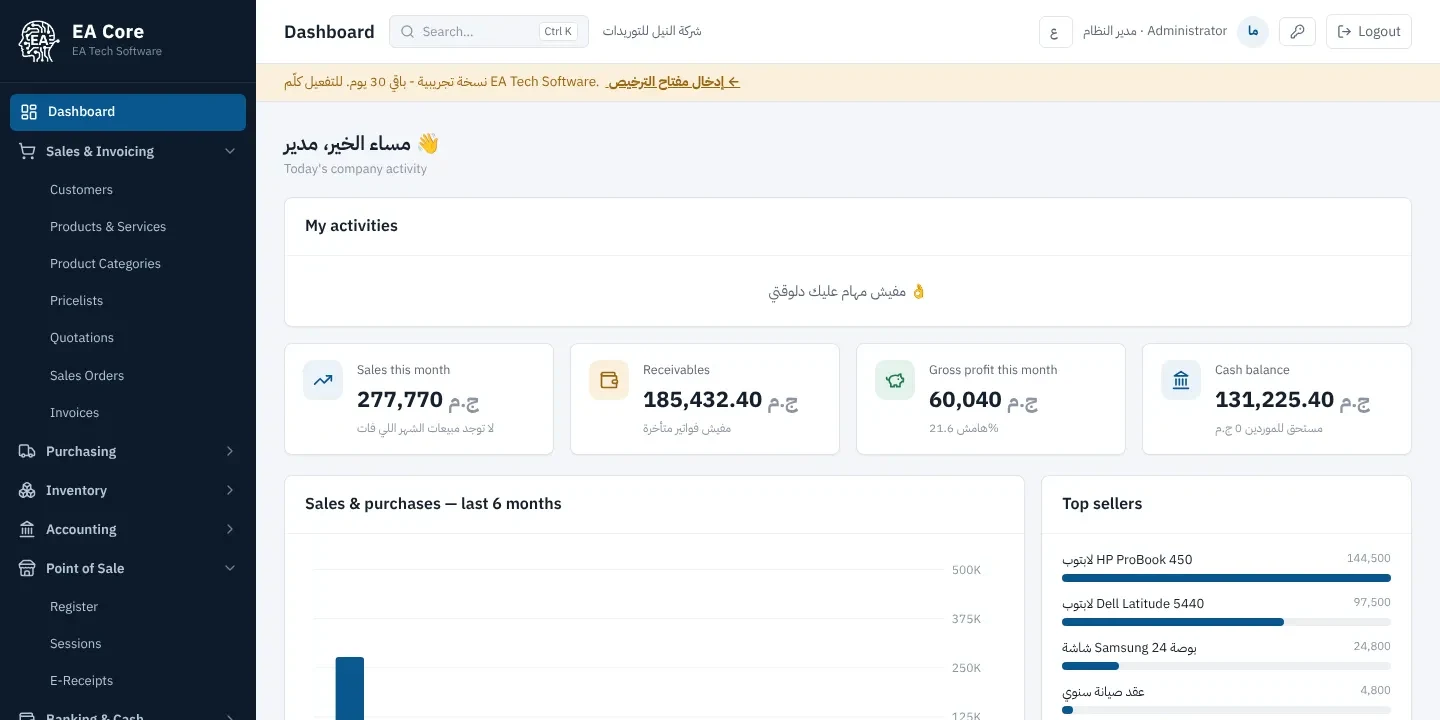This screenshot has width=1440, height=720.
Task: Click the Point of Sale store icon
Action: click(27, 568)
